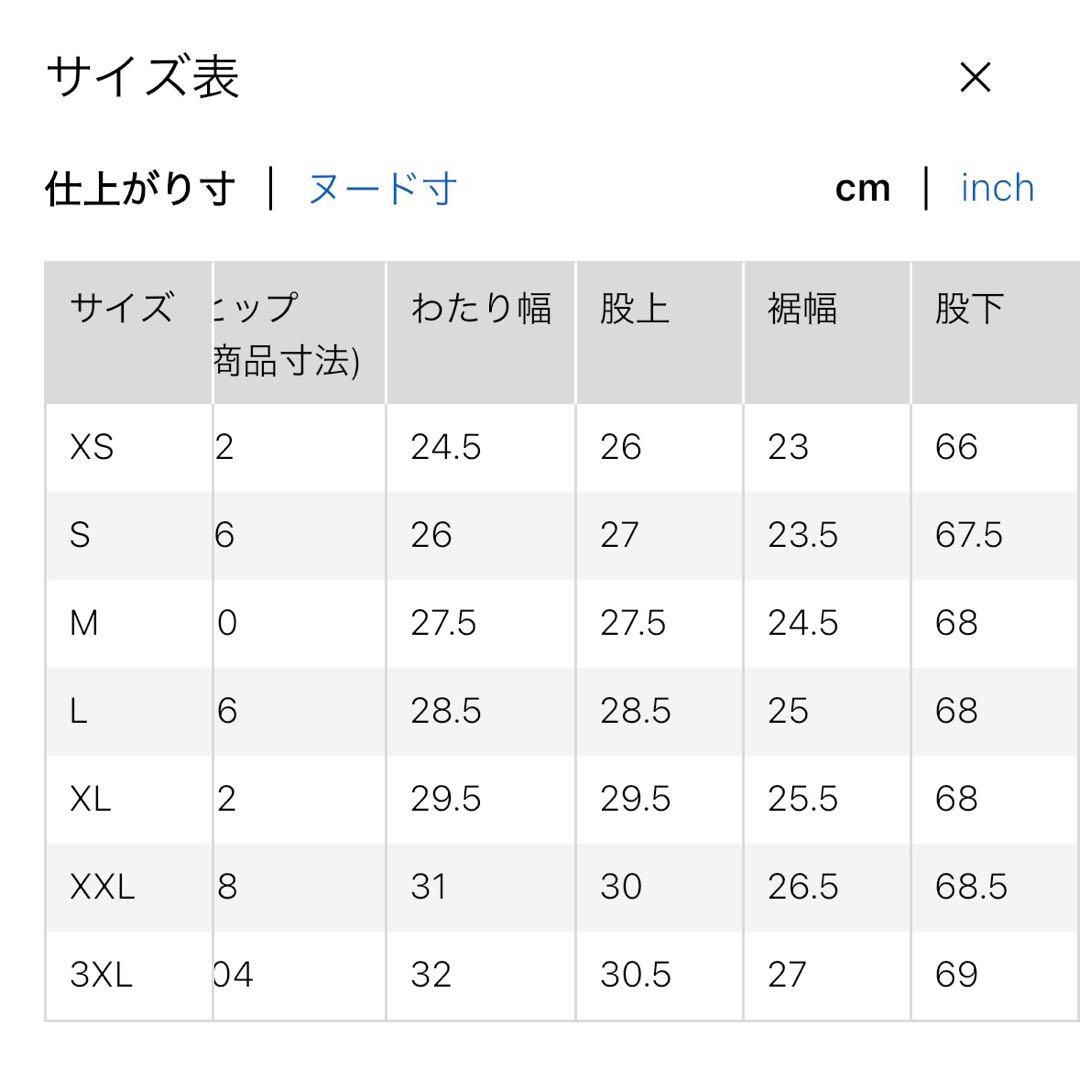Screen dimensions: 1080x1080
Task: Select the XS size row label
Action: tap(92, 447)
